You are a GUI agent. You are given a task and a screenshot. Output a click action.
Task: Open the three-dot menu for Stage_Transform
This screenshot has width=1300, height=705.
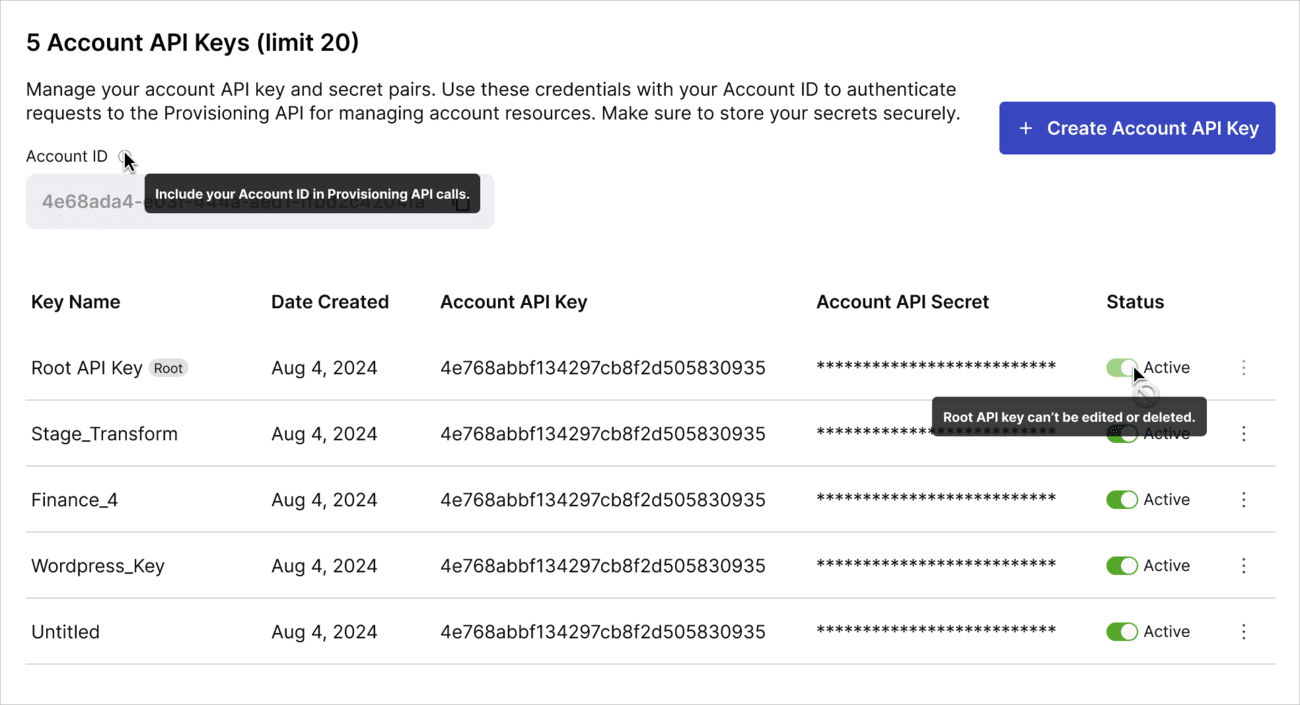pos(1244,434)
